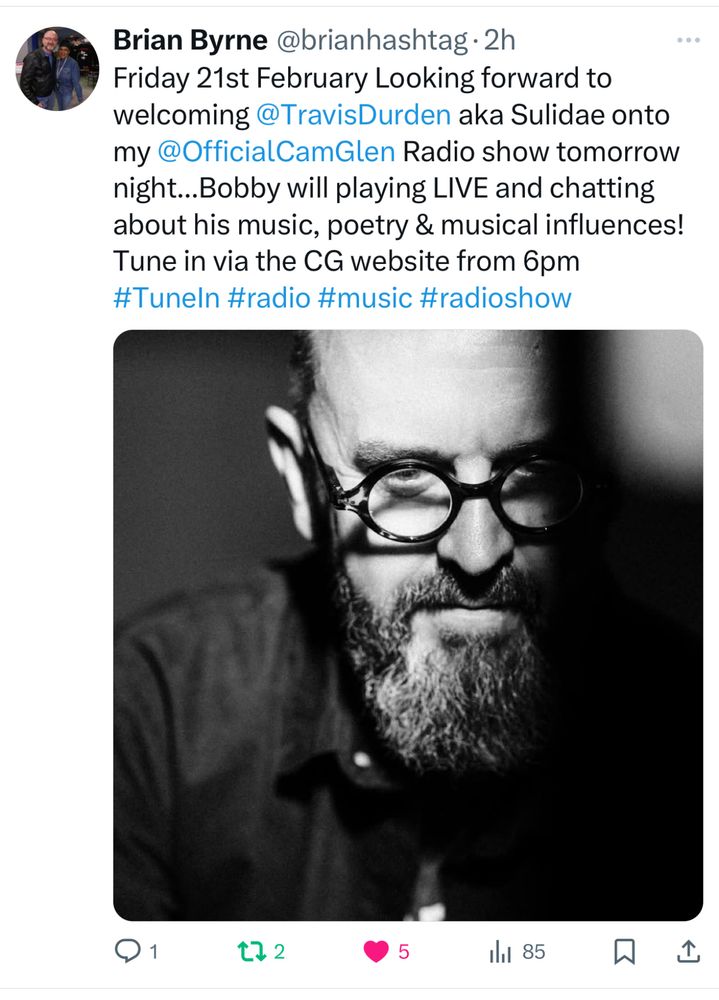Click the like count number 5
Viewport: 719px width, 1000px height.
(x=403, y=952)
